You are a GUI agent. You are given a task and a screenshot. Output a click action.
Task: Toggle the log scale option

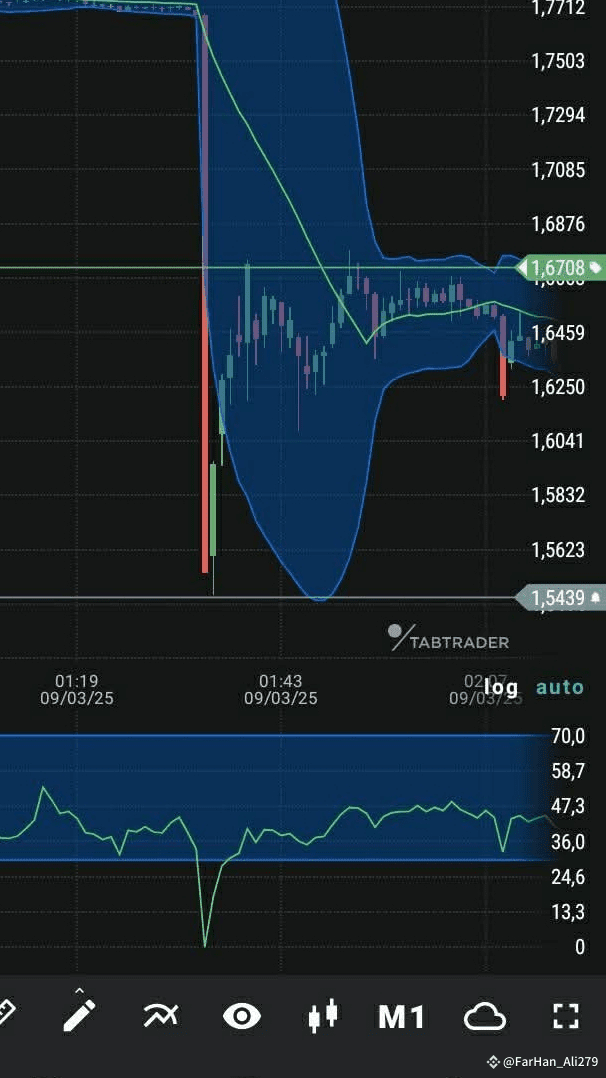(x=501, y=687)
